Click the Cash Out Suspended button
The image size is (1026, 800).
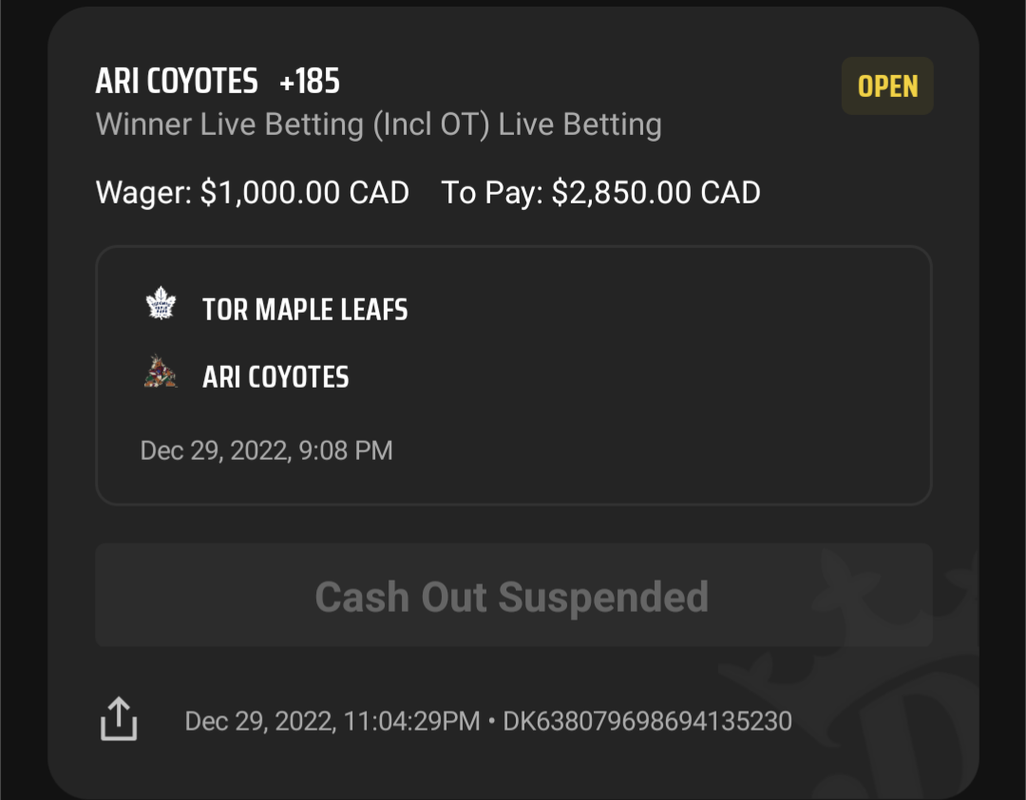[514, 595]
